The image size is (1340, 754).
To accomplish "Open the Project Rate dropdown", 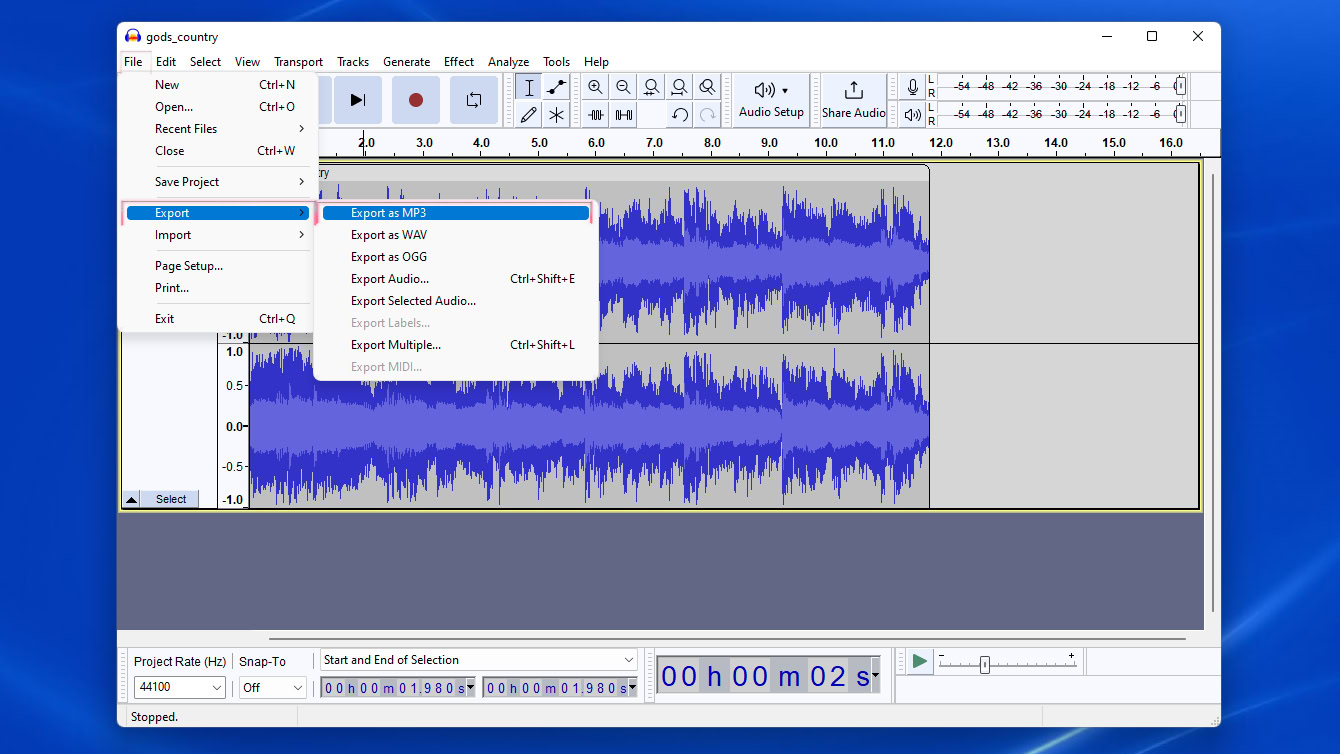I will pyautogui.click(x=180, y=688).
